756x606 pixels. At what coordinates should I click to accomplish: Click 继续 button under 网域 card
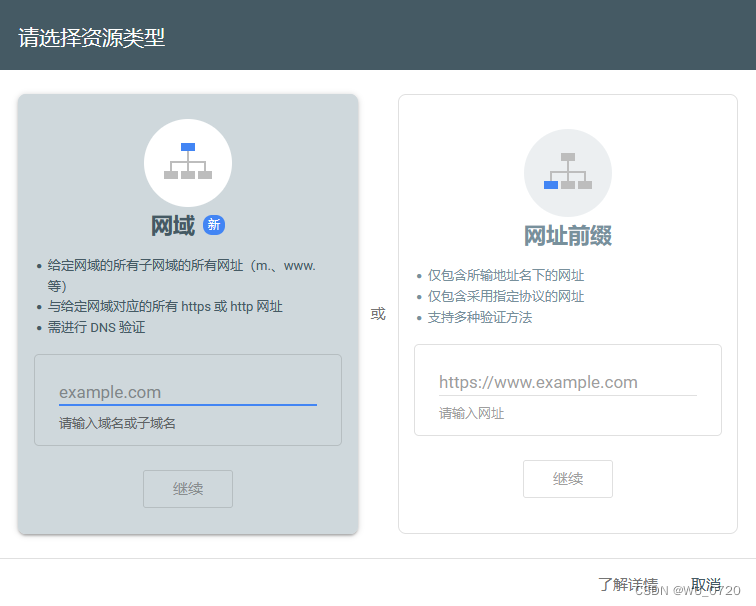click(x=188, y=489)
